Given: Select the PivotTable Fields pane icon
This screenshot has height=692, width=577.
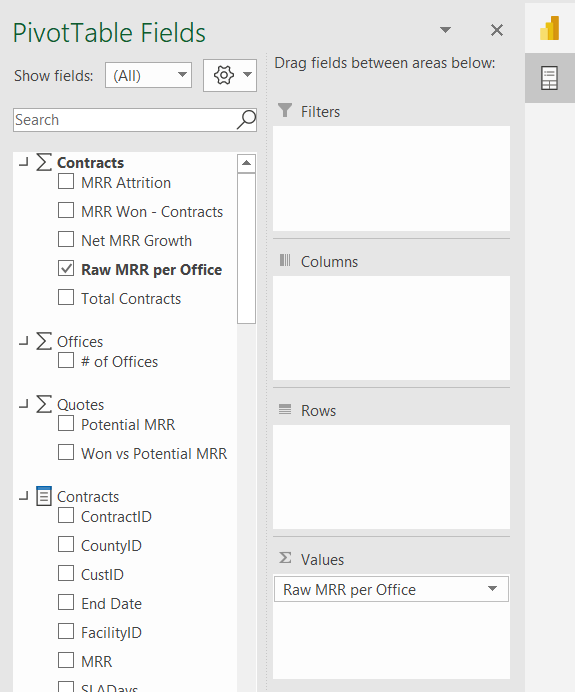Looking at the screenshot, I should click(x=550, y=78).
